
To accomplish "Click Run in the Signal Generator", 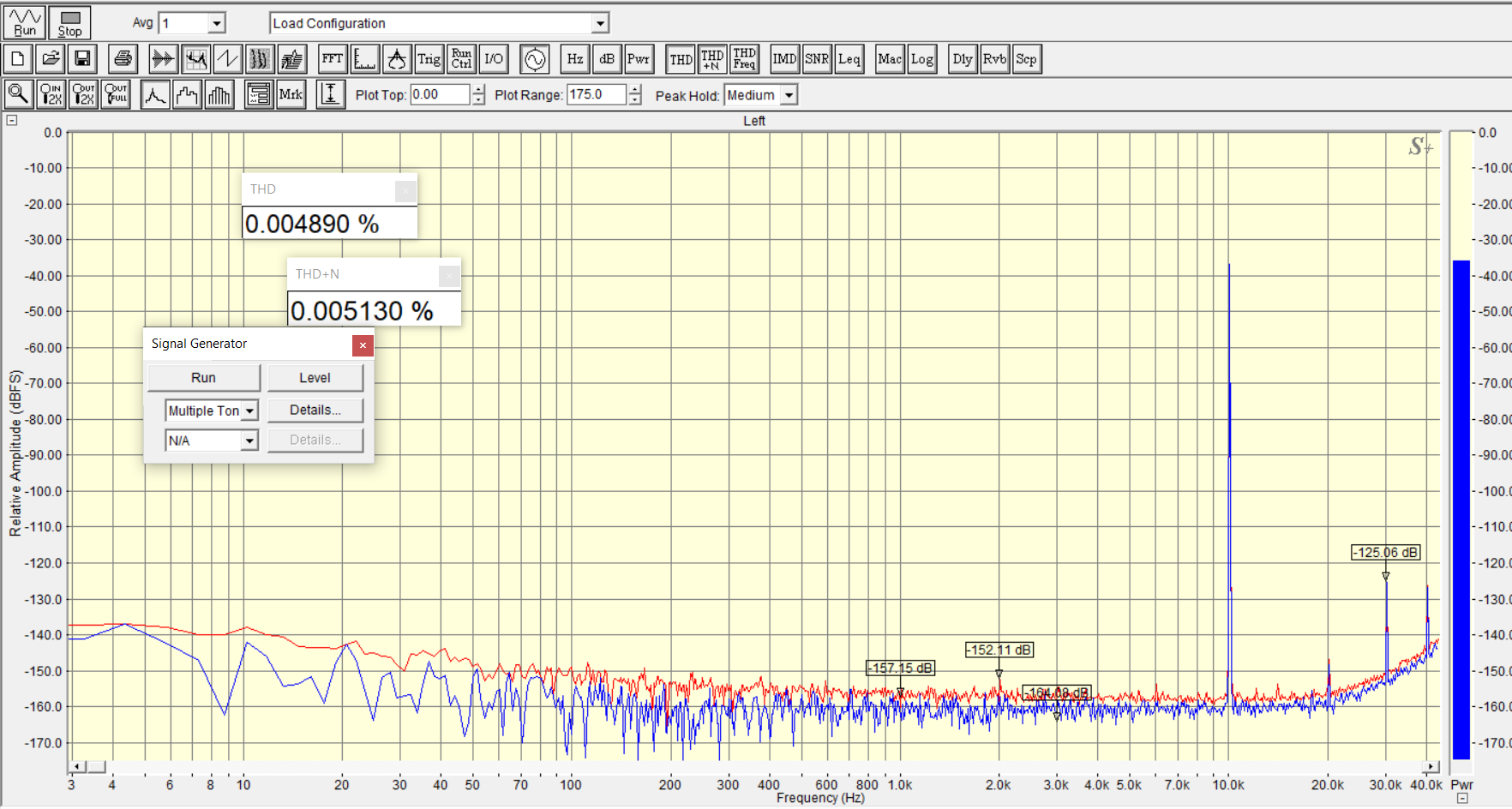I will [x=204, y=378].
